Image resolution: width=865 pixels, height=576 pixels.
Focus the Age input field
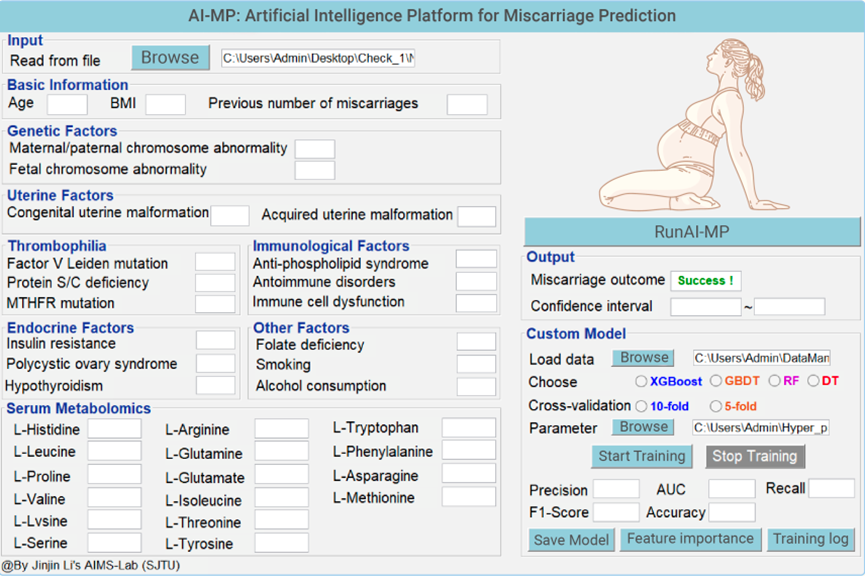(67, 104)
